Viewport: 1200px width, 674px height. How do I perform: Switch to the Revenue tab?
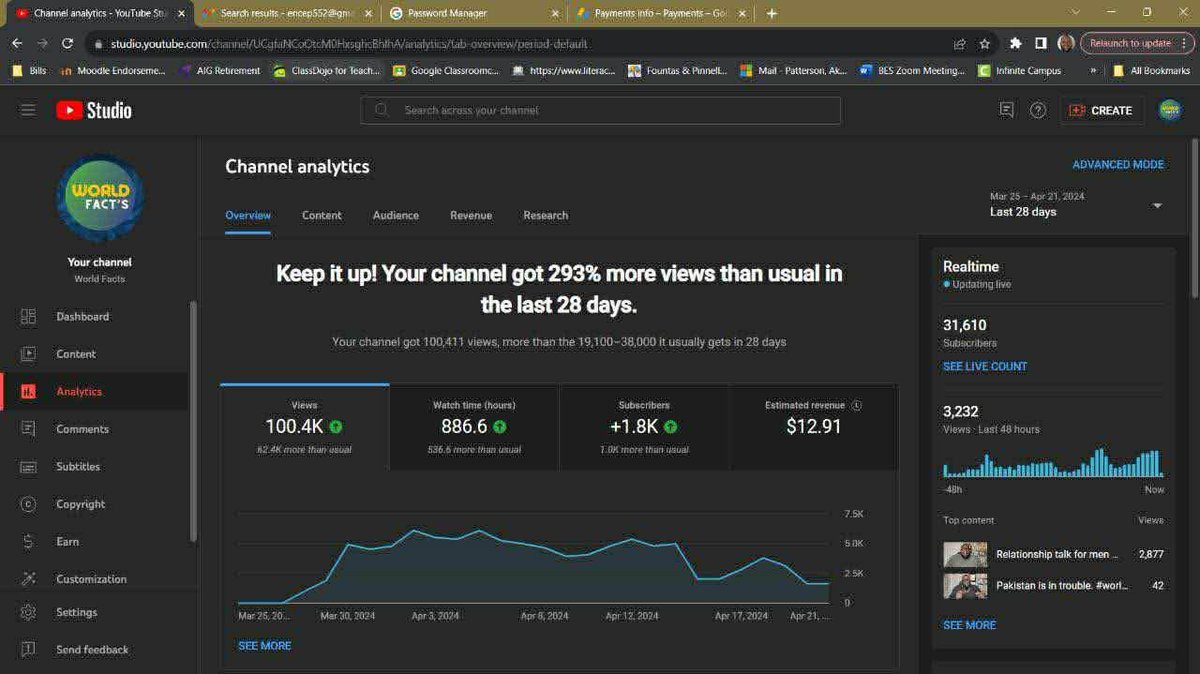(x=471, y=215)
